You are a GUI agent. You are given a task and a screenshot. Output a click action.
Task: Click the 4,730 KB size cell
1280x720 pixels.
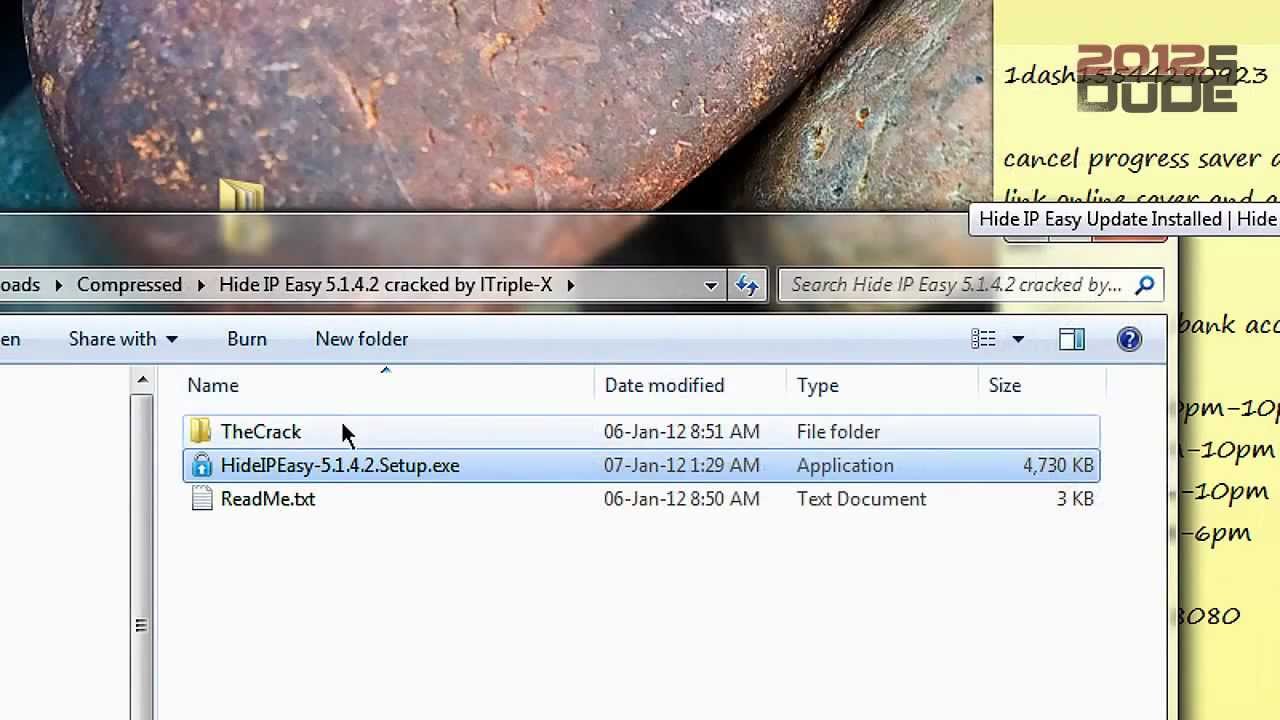coord(1058,465)
